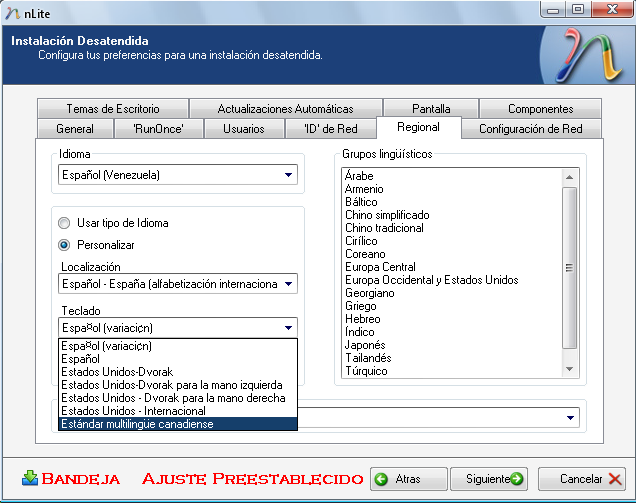The image size is (636, 503).
Task: Select 'Usar tipo de Idioma' radio button
Action: click(x=65, y=223)
